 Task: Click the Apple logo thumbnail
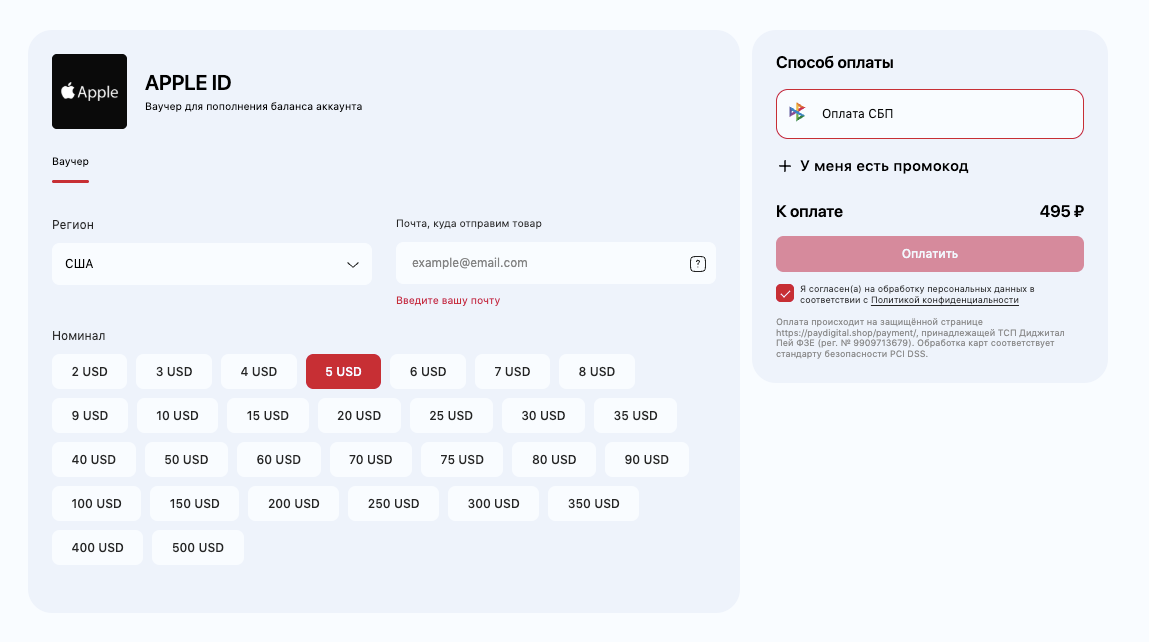click(89, 92)
